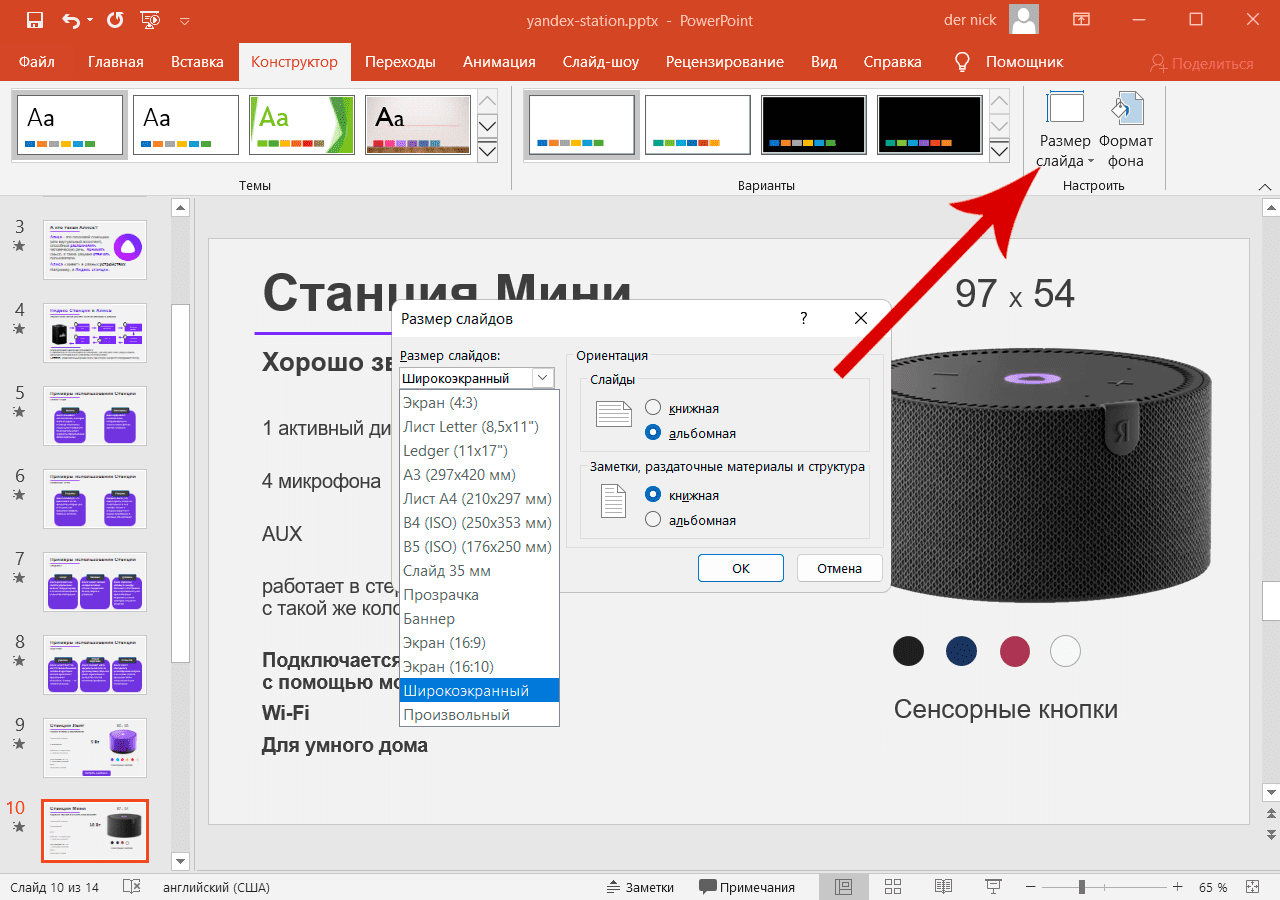Select Широкоэкранный in the size list
1280x900 pixels.
[479, 691]
